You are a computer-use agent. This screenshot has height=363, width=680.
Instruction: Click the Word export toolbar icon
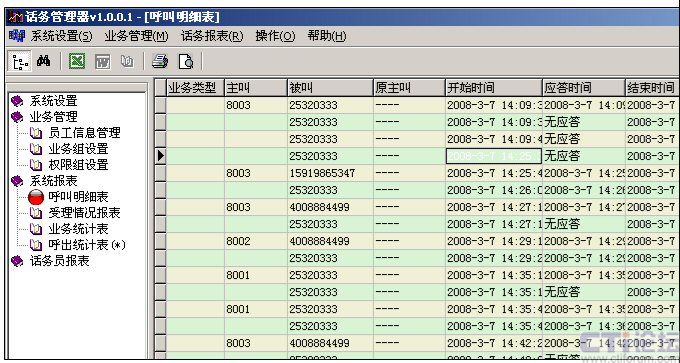click(x=102, y=62)
